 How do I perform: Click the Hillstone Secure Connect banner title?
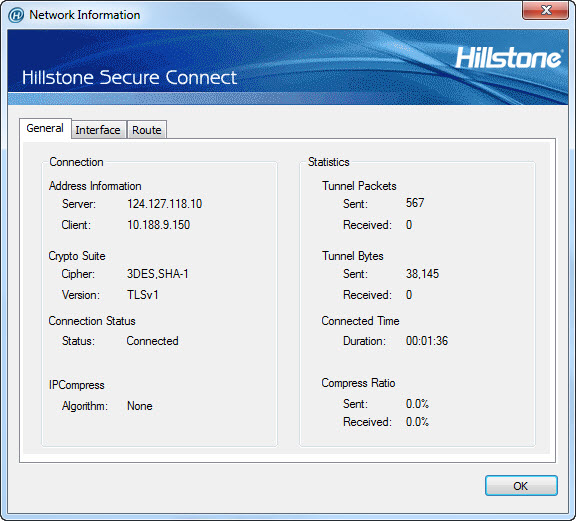point(129,78)
